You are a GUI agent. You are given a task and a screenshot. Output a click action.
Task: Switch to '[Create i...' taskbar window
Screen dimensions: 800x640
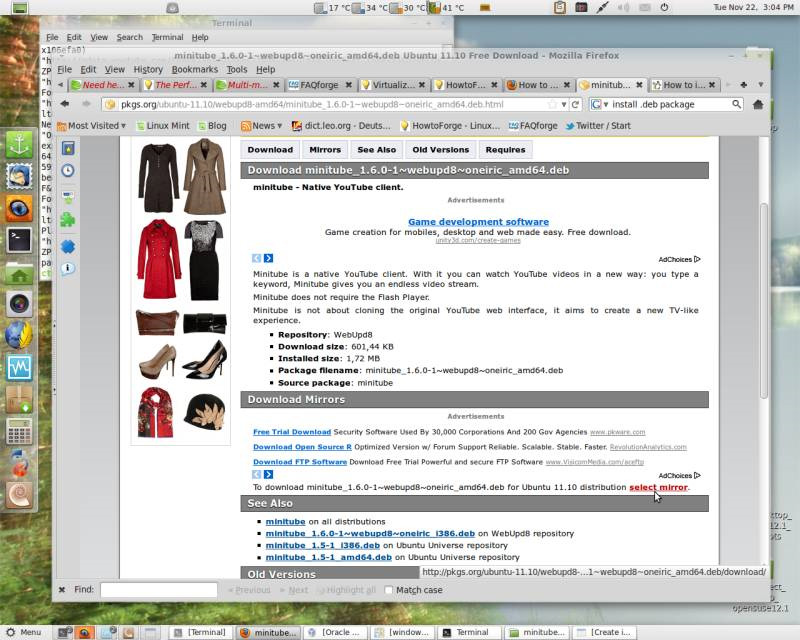[x=604, y=632]
